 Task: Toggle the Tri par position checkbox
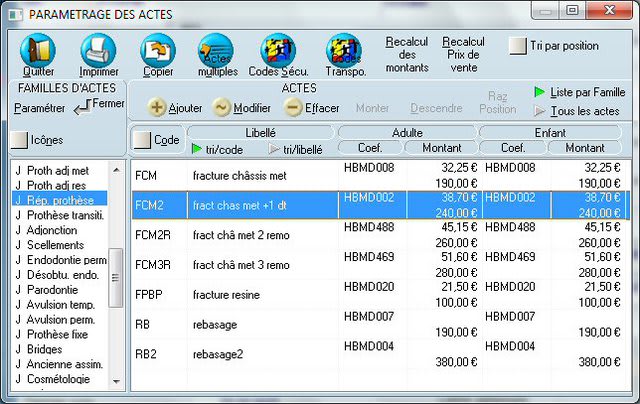[x=518, y=46]
